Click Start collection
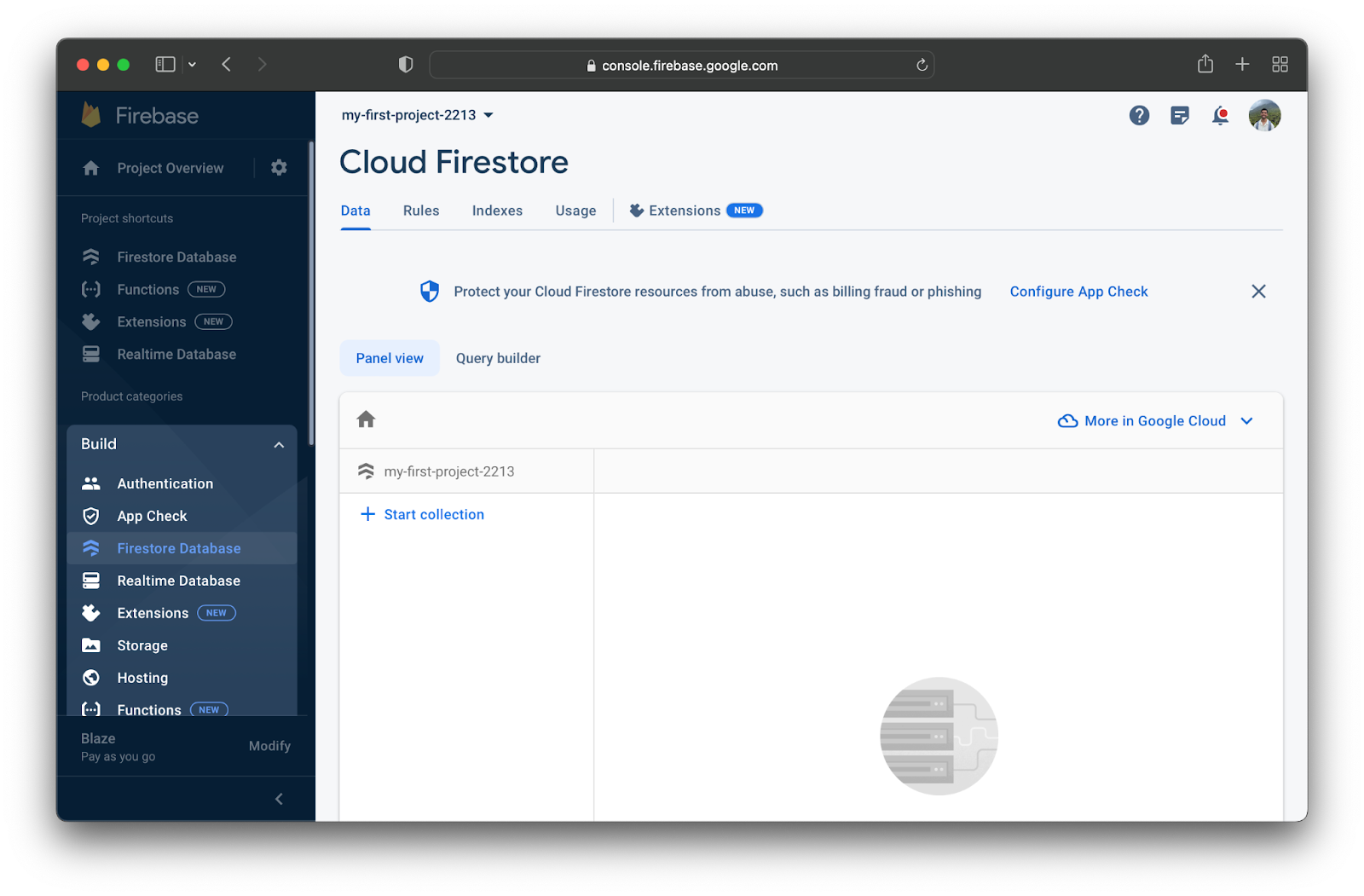 click(x=423, y=514)
